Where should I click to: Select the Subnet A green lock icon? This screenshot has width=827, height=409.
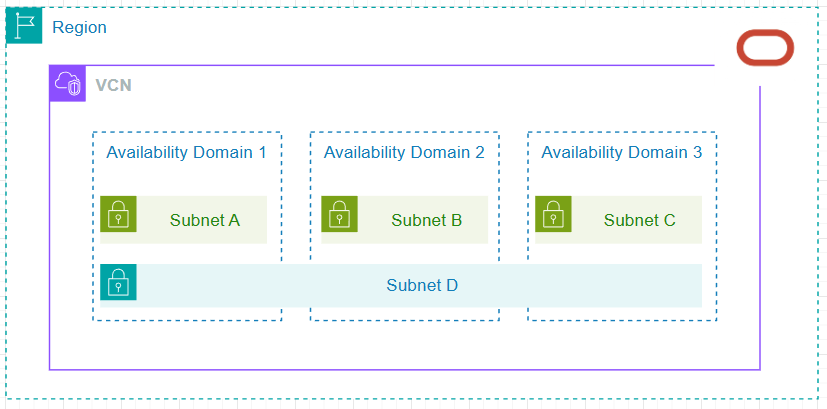pos(118,214)
